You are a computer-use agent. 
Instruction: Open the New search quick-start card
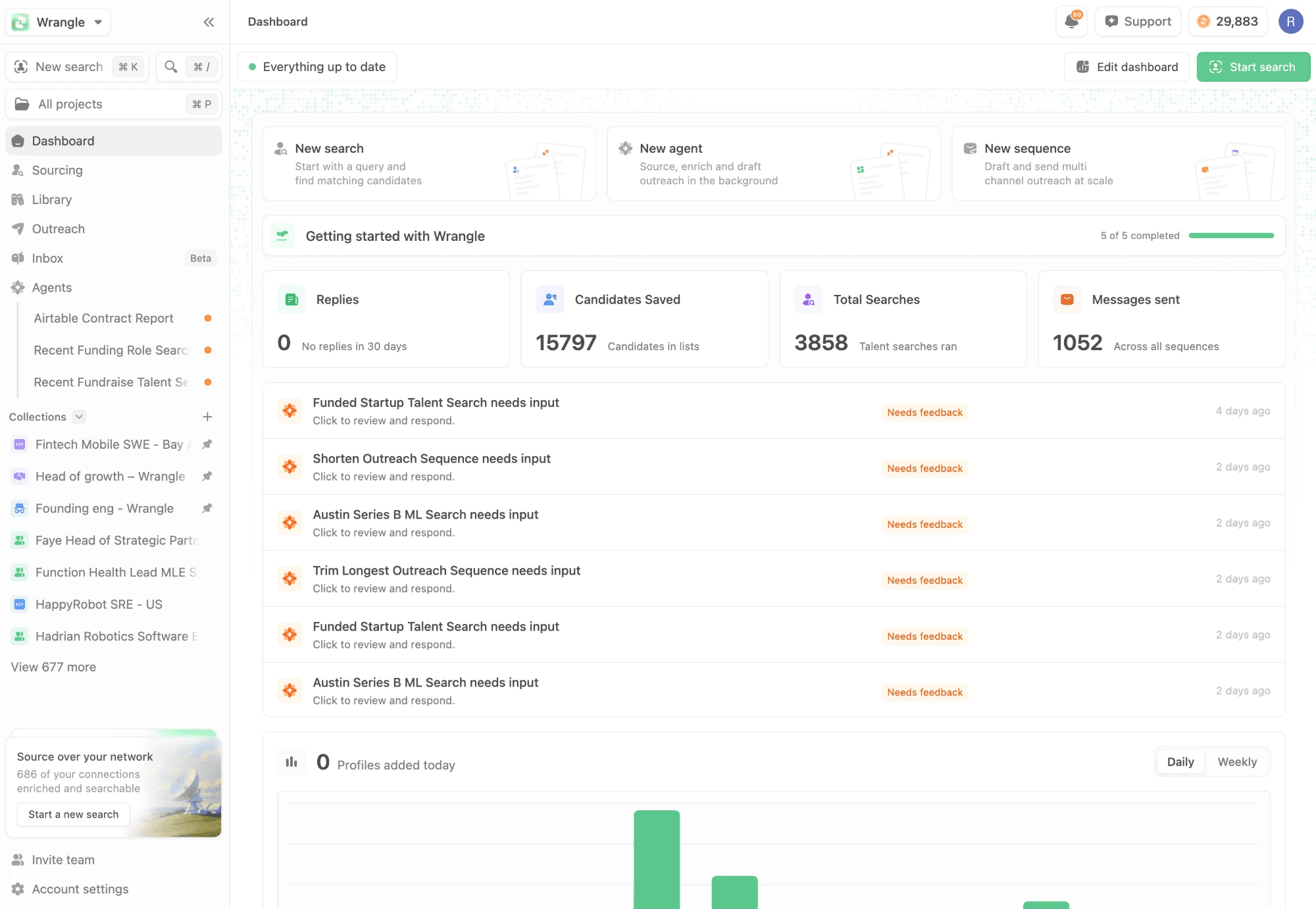429,163
